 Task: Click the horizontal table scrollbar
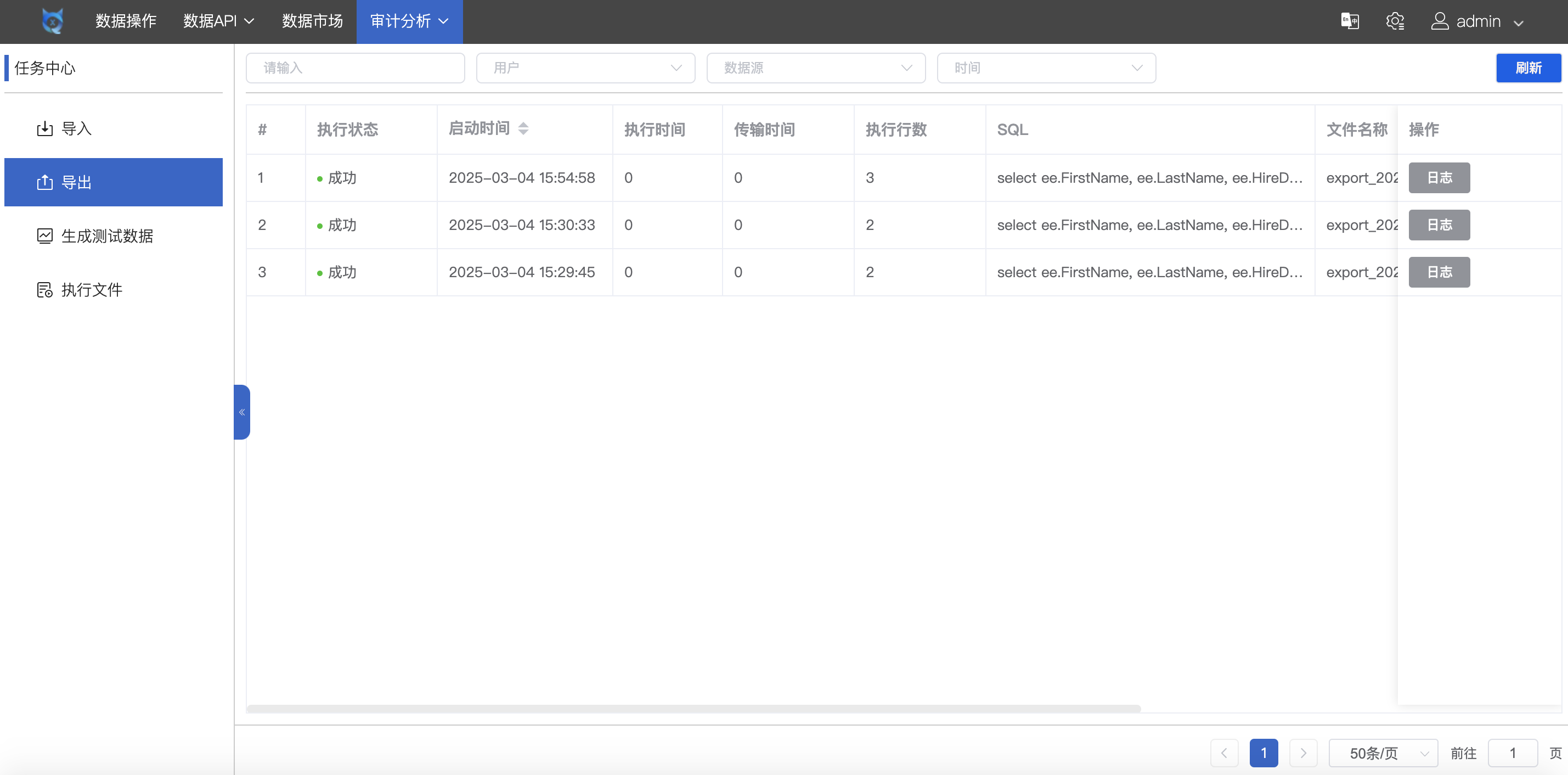click(693, 709)
